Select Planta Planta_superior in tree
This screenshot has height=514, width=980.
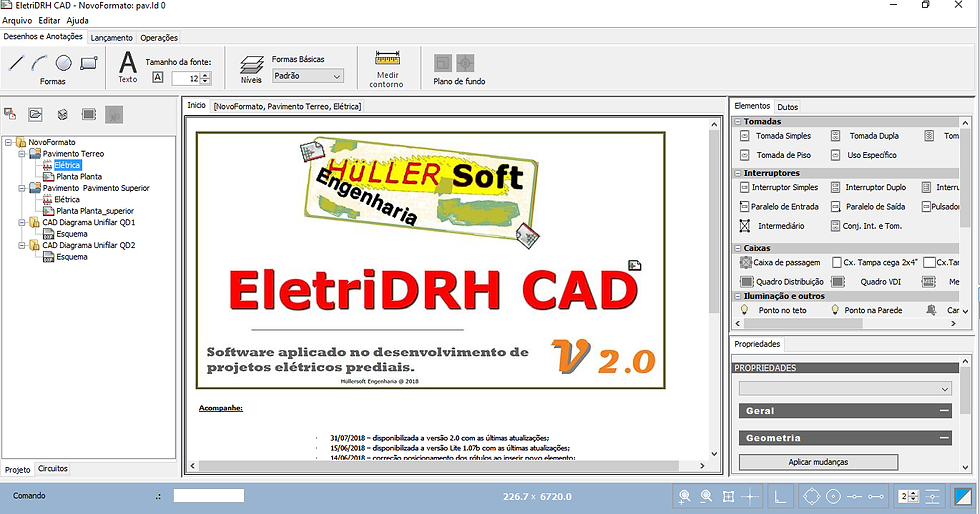94,211
